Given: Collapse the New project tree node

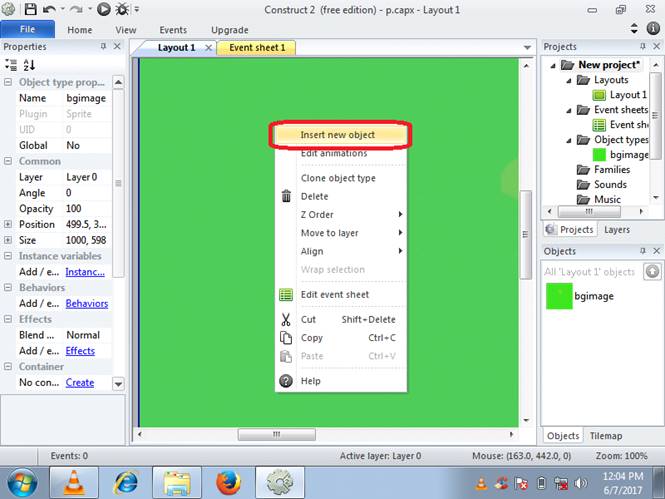Looking at the screenshot, I should [553, 65].
